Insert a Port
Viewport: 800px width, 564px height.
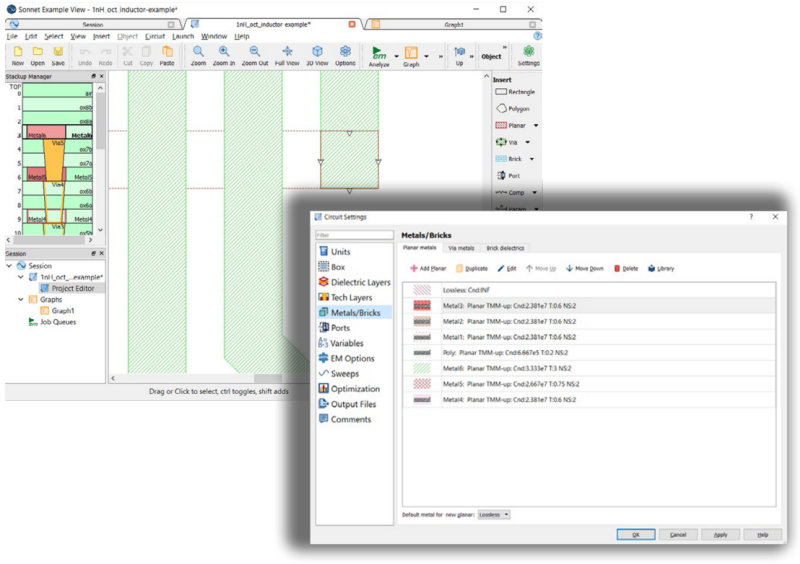click(508, 176)
